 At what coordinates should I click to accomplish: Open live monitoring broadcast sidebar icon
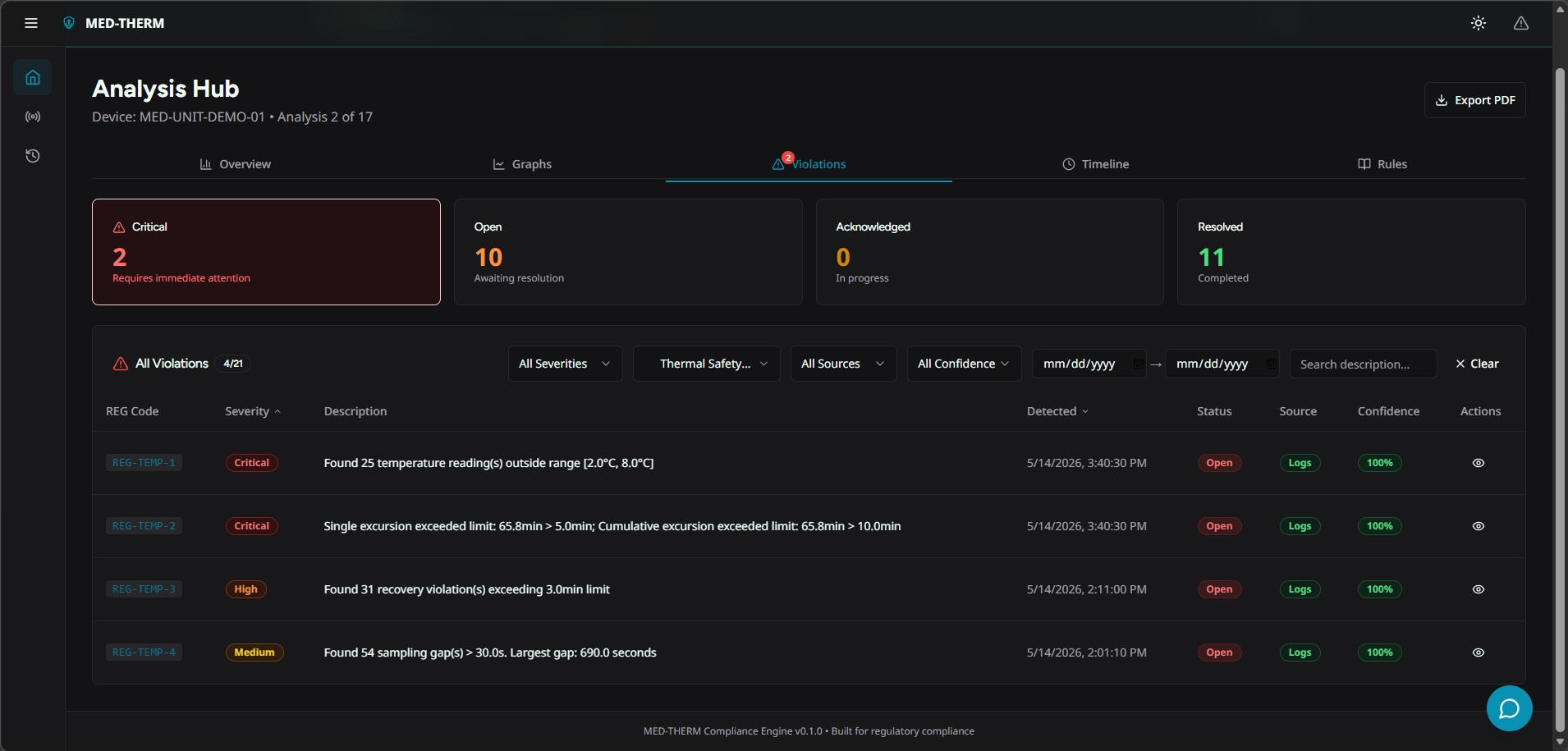(33, 117)
